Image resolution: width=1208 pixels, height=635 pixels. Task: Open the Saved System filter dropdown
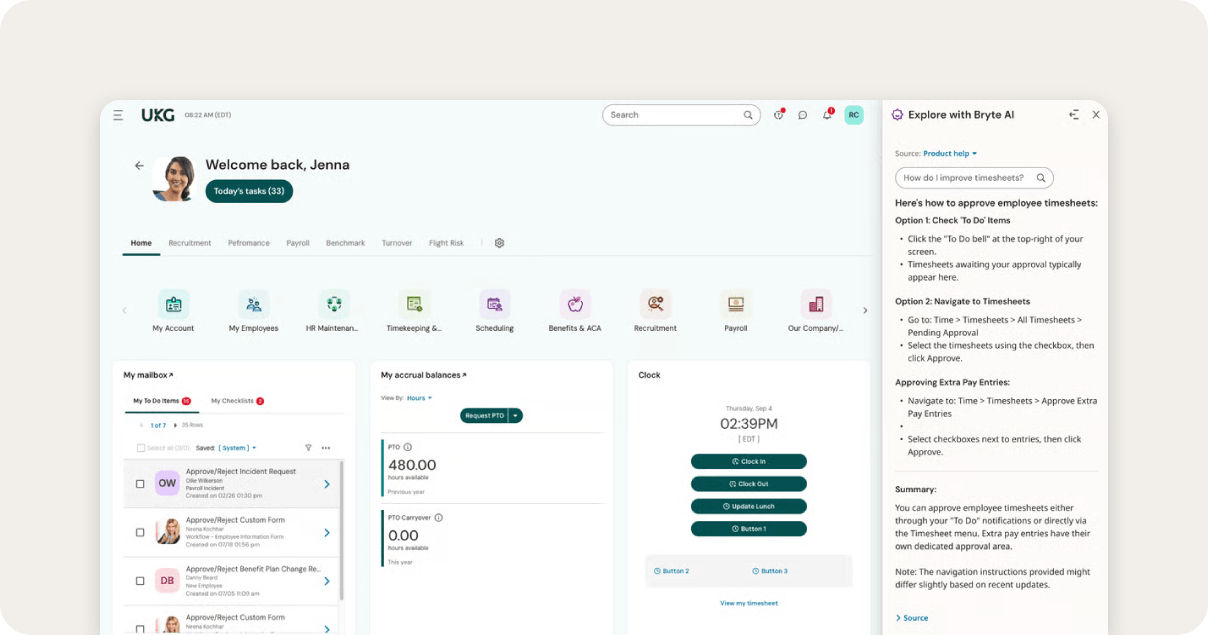[x=238, y=448]
